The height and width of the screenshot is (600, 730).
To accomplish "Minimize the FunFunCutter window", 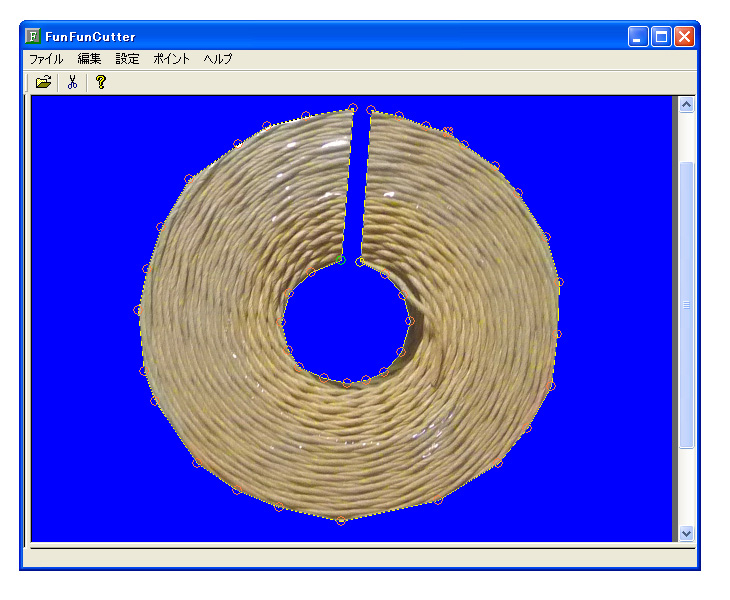I will click(x=638, y=36).
